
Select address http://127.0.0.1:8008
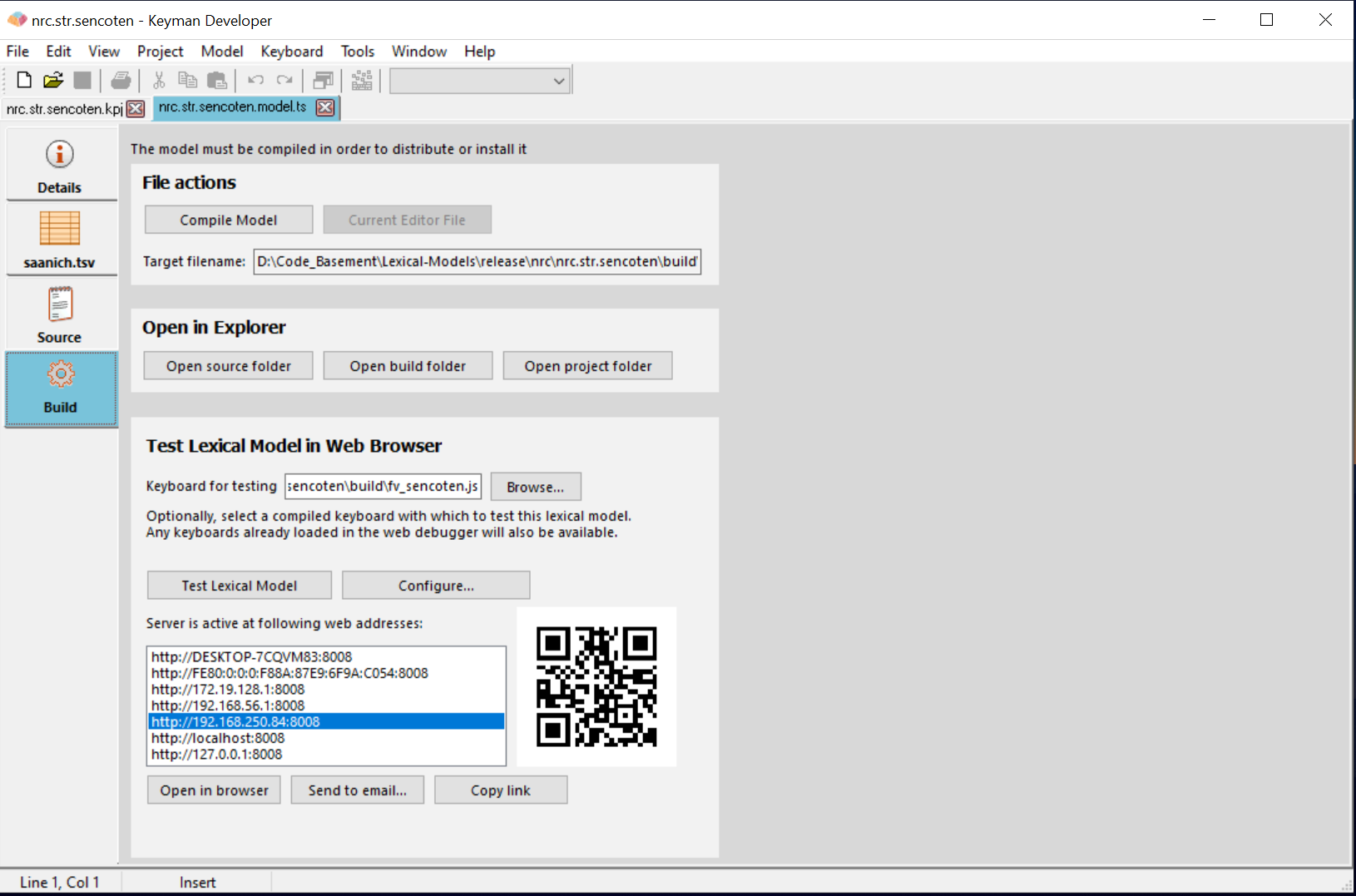(x=326, y=754)
